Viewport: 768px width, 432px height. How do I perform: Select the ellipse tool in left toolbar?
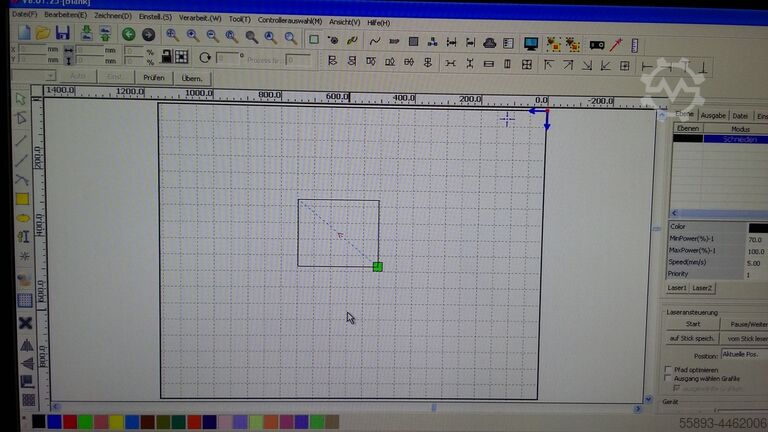point(22,216)
